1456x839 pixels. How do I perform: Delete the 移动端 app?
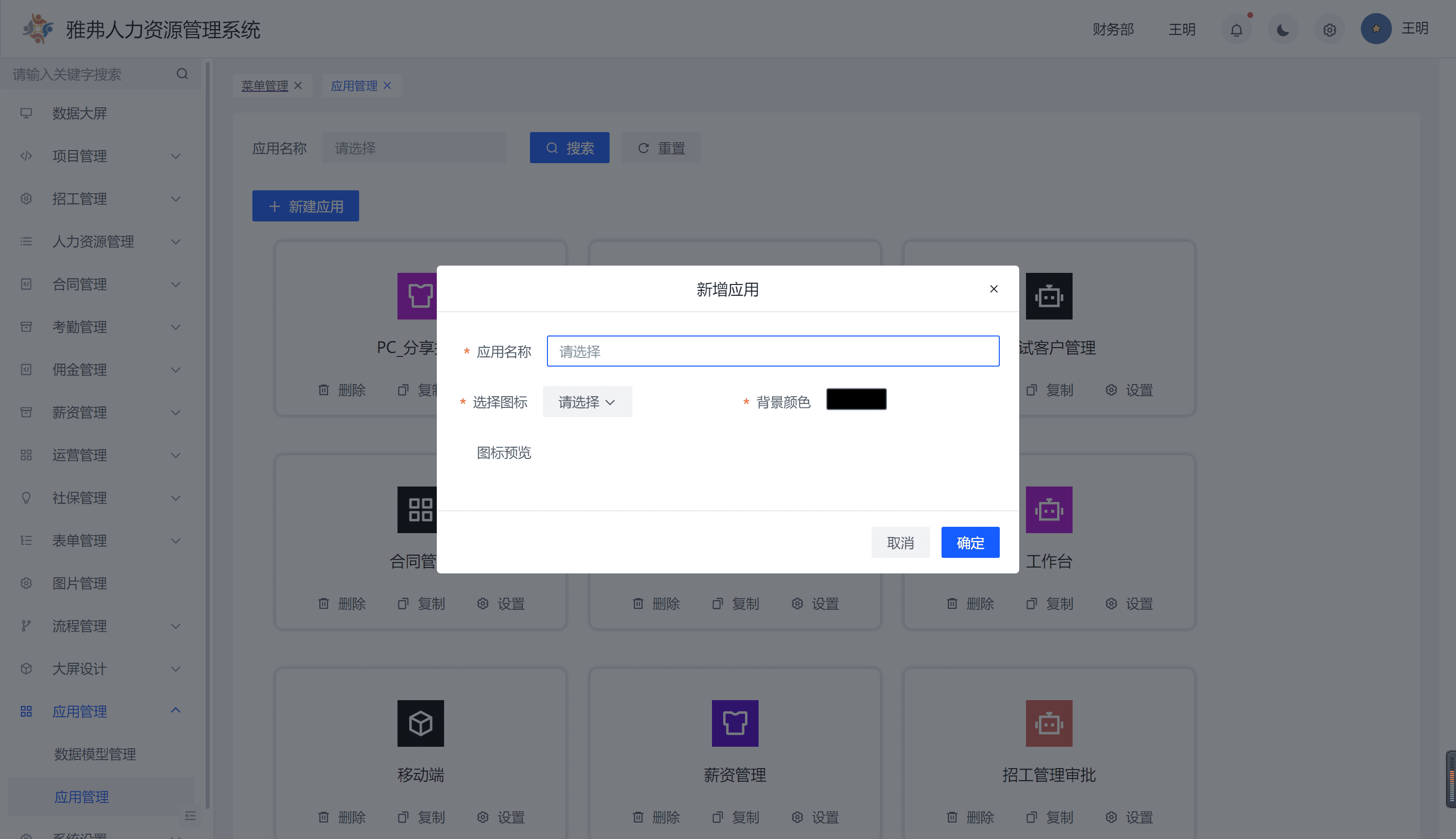342,817
